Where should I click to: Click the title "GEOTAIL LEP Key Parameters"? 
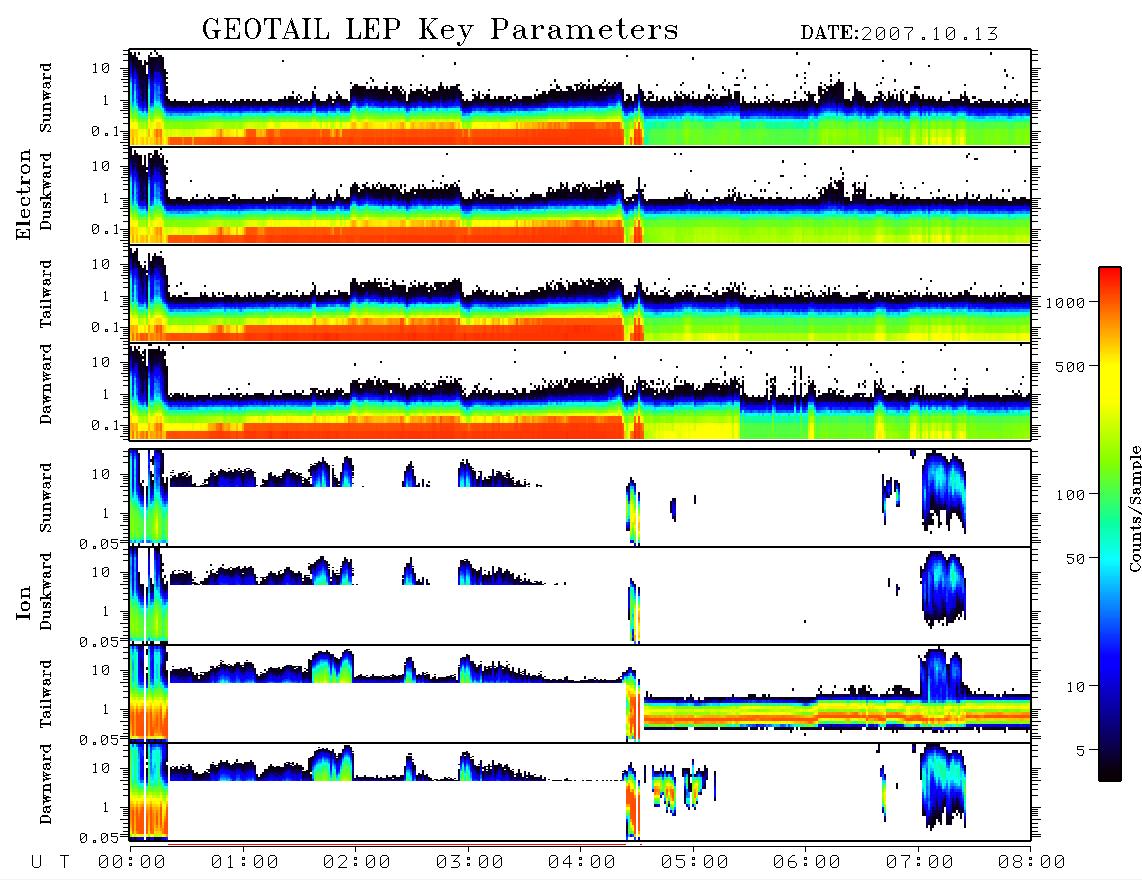coord(440,30)
